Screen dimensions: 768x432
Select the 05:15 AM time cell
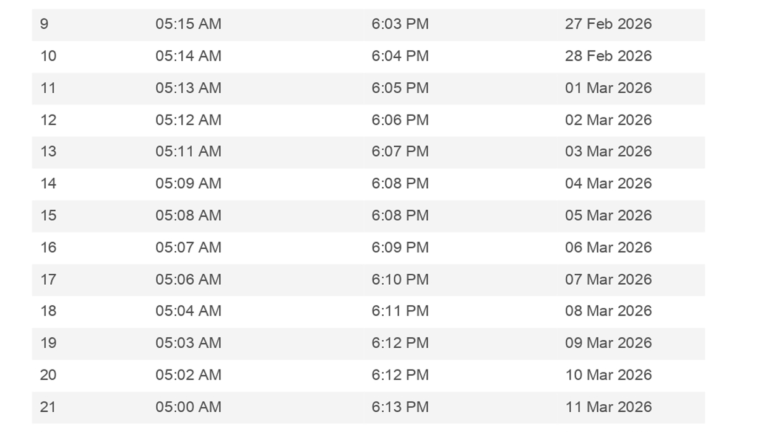(x=188, y=24)
